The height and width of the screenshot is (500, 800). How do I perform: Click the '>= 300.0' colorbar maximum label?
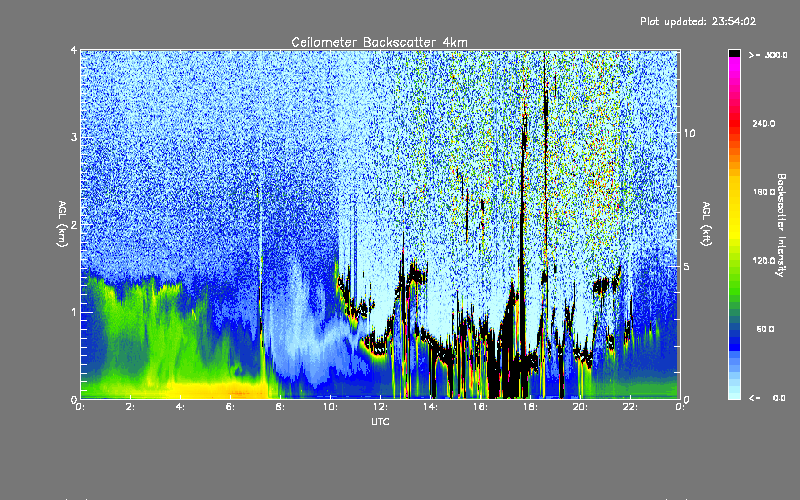(x=768, y=55)
